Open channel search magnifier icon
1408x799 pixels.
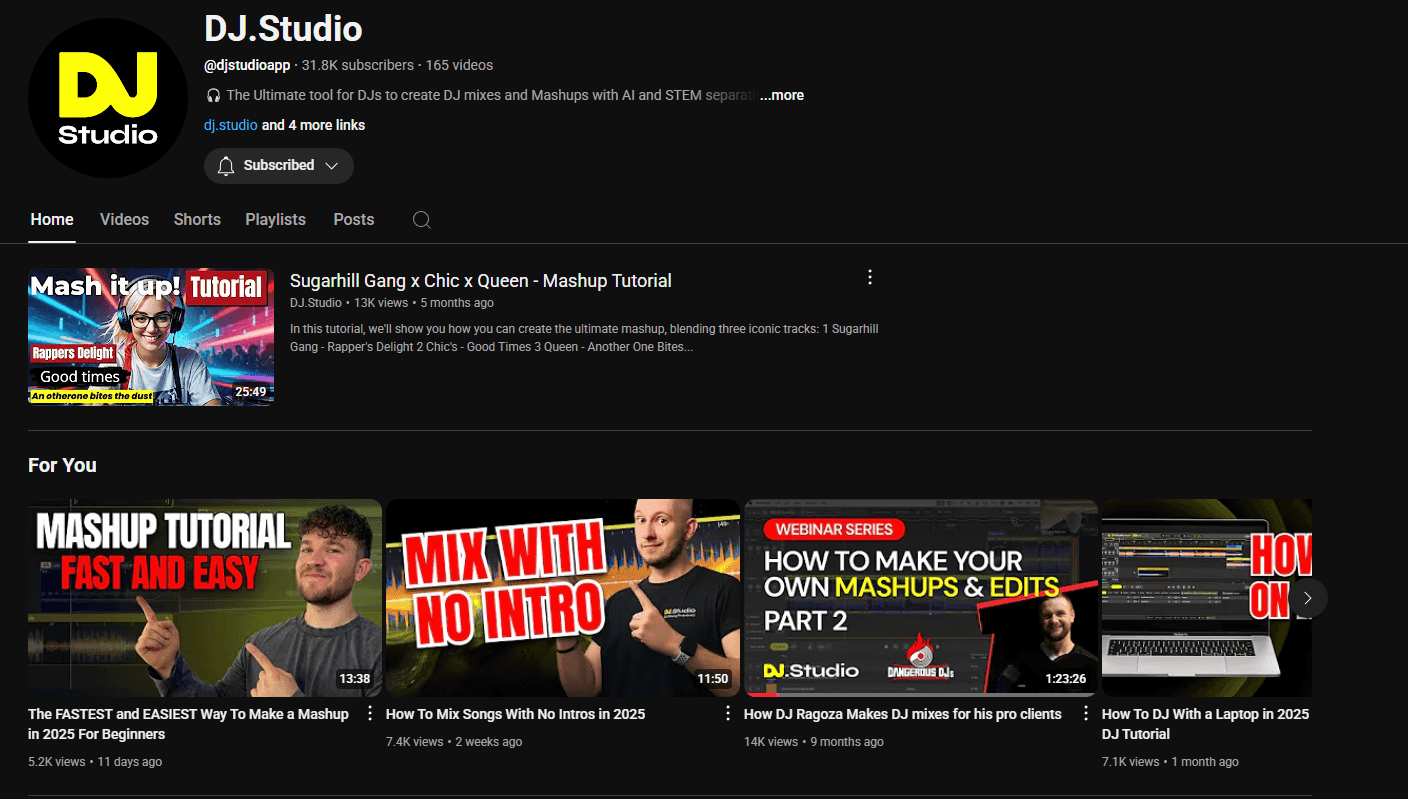[x=422, y=220]
